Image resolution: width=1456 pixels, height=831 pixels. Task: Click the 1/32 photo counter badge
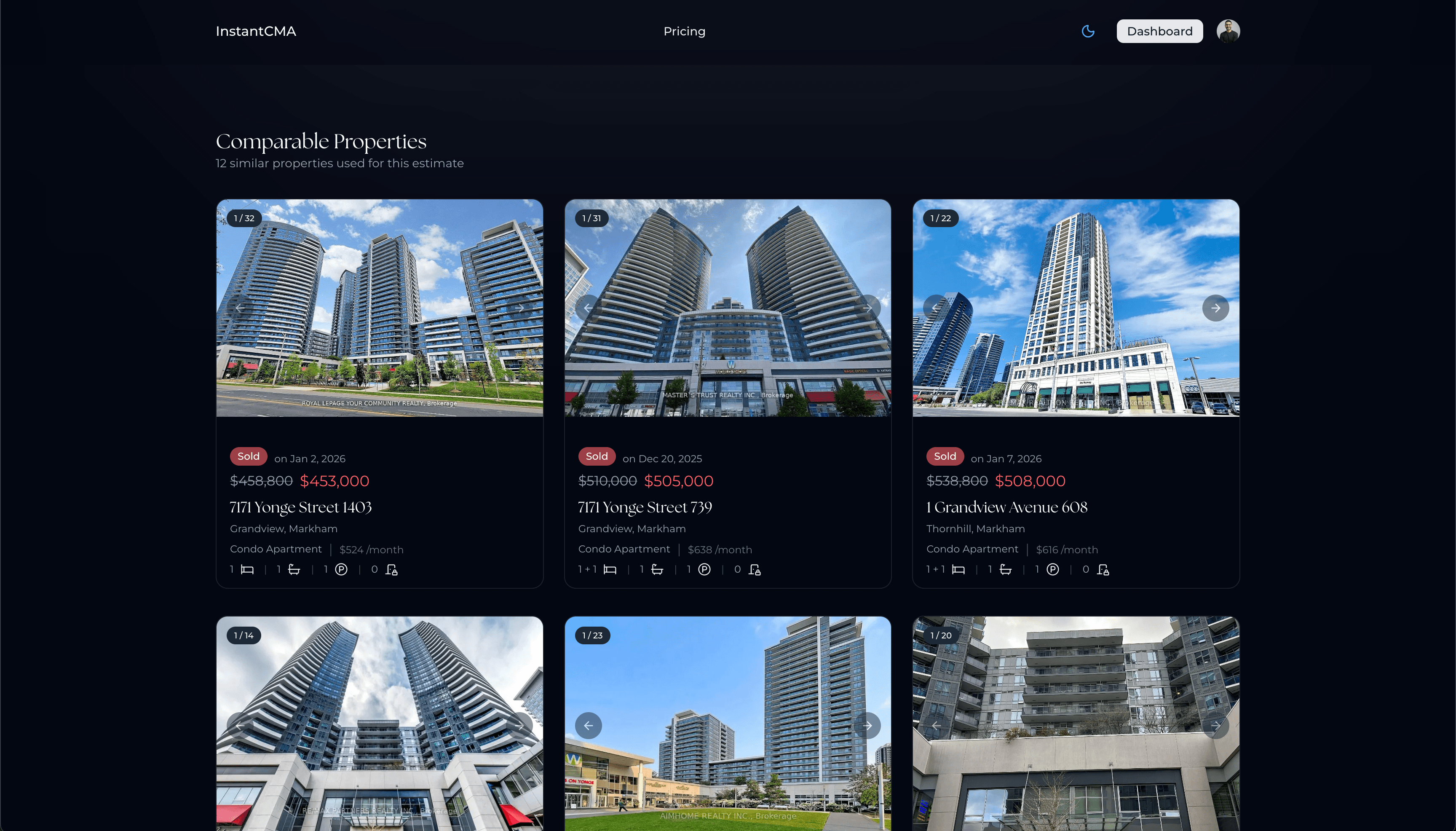coord(244,218)
